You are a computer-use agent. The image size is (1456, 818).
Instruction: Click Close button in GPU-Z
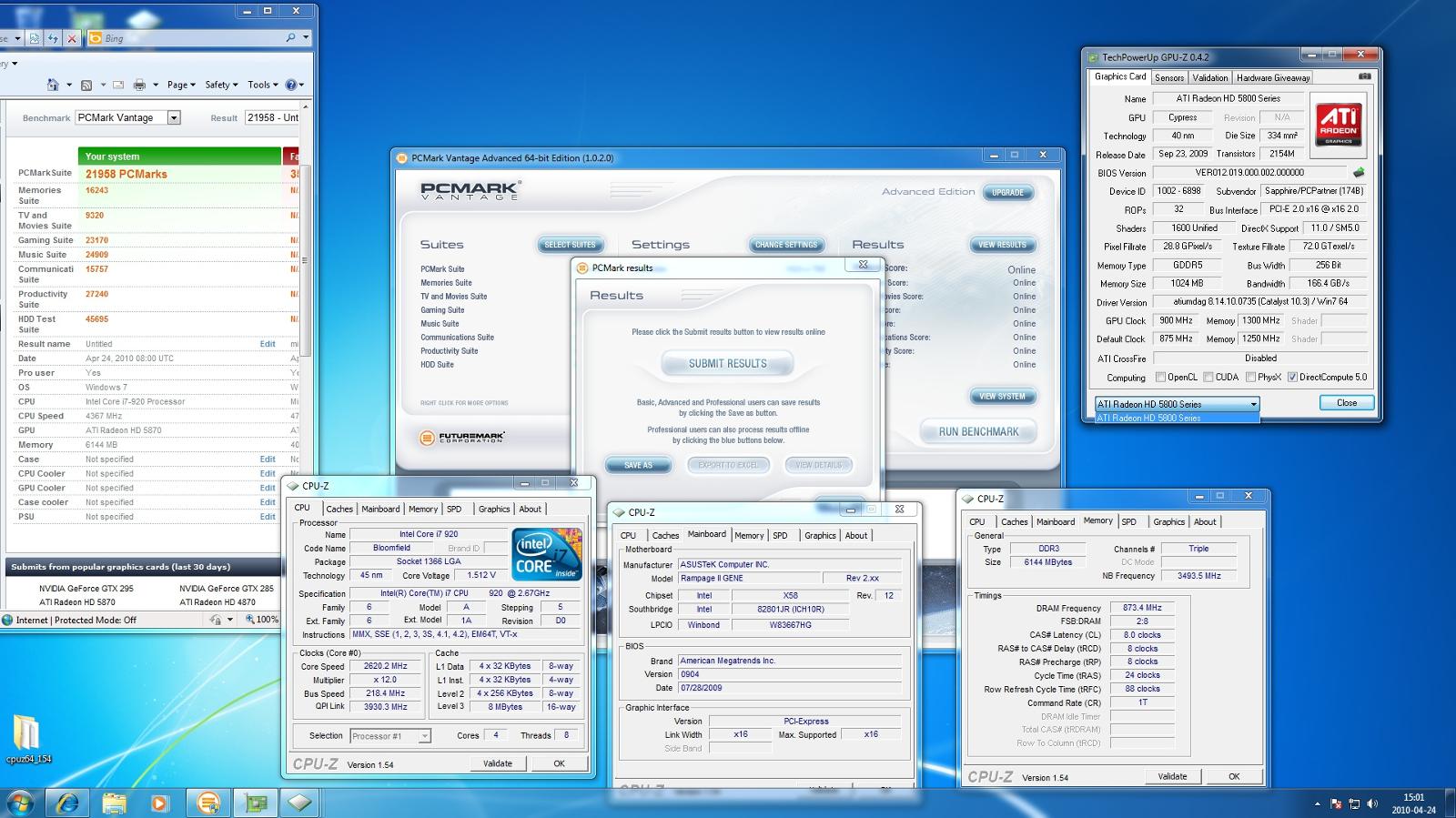(1346, 403)
